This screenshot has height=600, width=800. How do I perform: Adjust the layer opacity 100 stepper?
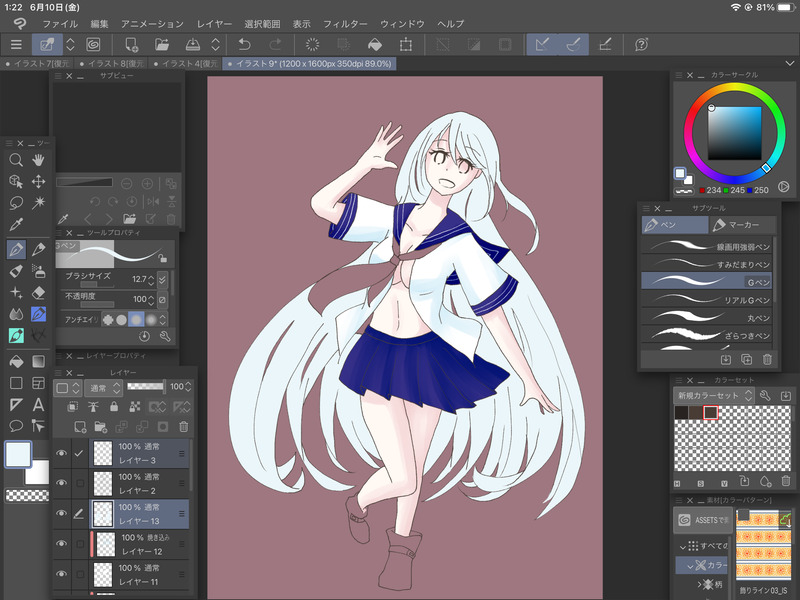tap(188, 387)
